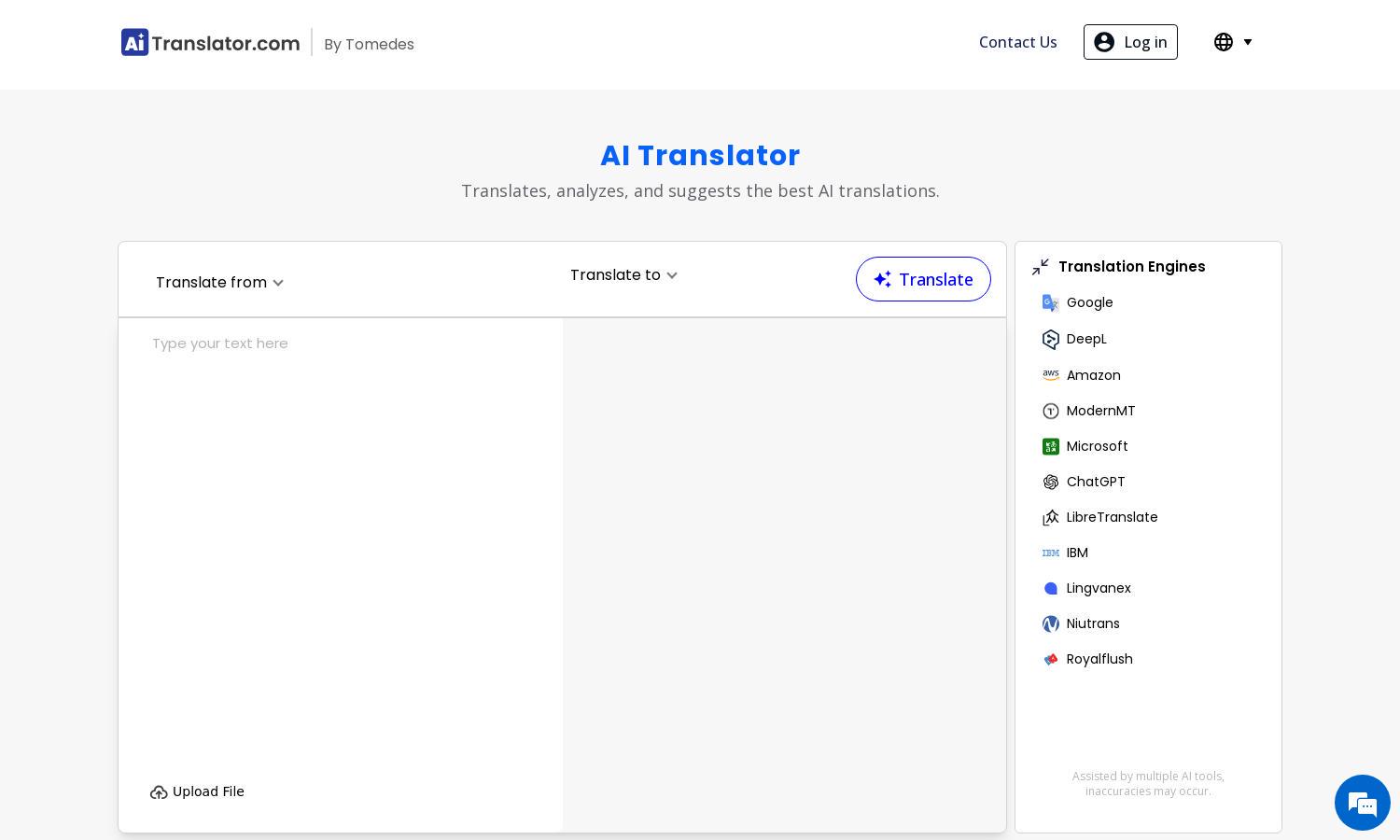
Task: Select the DeepL engine label
Action: [x=1086, y=339]
